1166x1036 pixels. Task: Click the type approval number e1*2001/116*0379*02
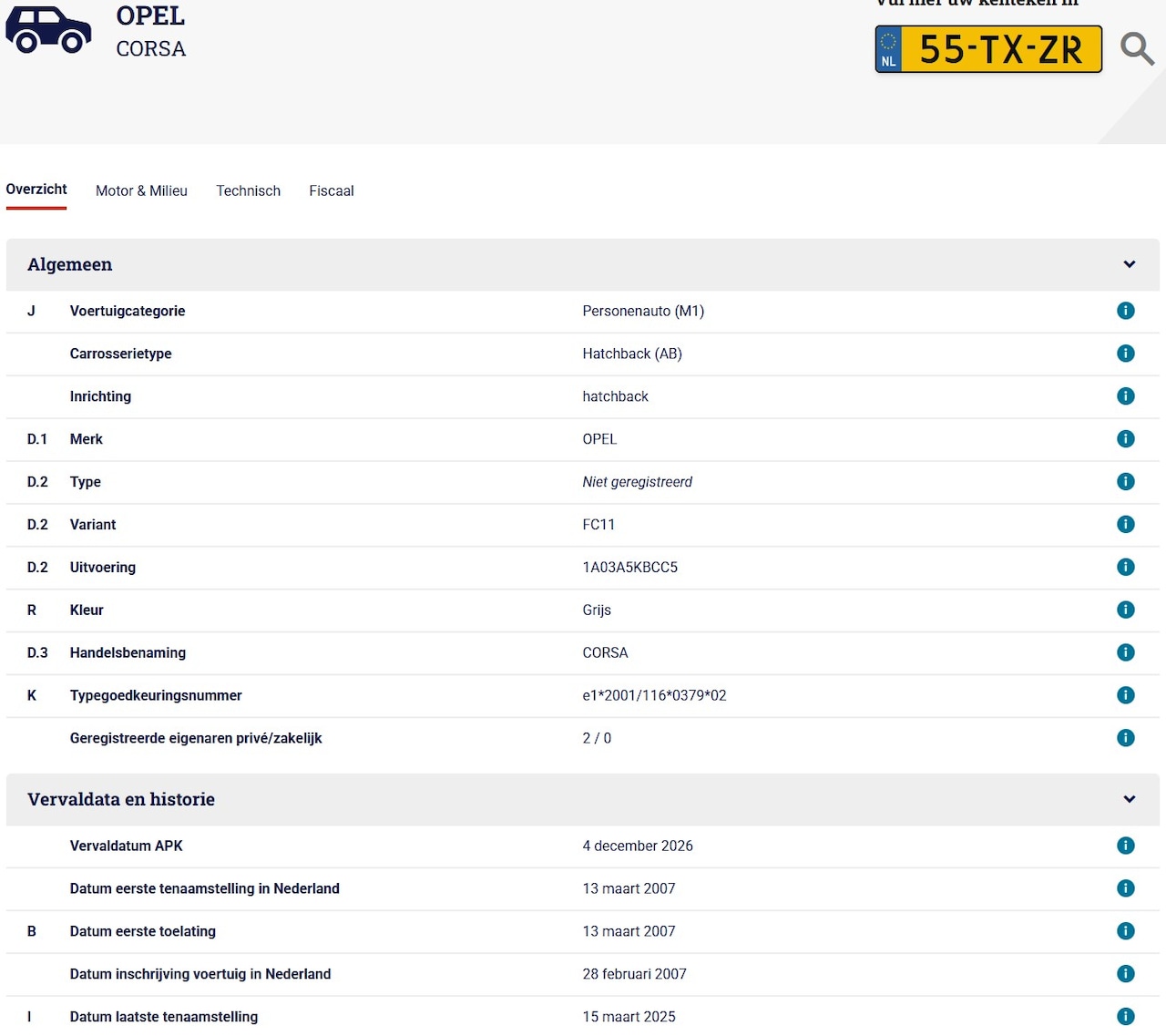point(655,695)
